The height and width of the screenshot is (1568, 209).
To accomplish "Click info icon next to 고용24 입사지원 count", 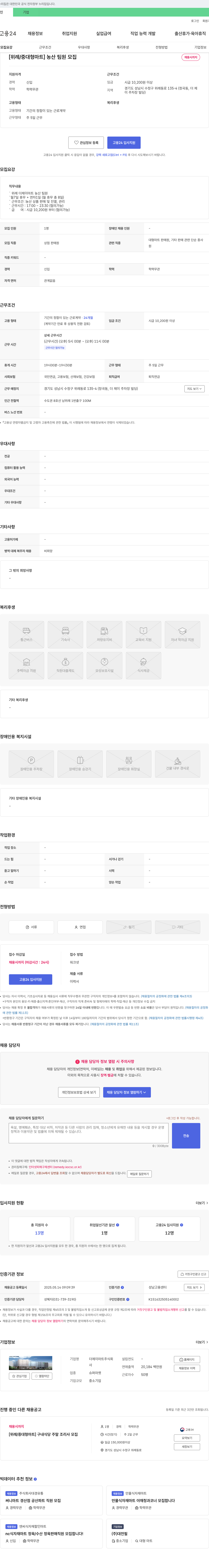I will (x=182, y=1225).
